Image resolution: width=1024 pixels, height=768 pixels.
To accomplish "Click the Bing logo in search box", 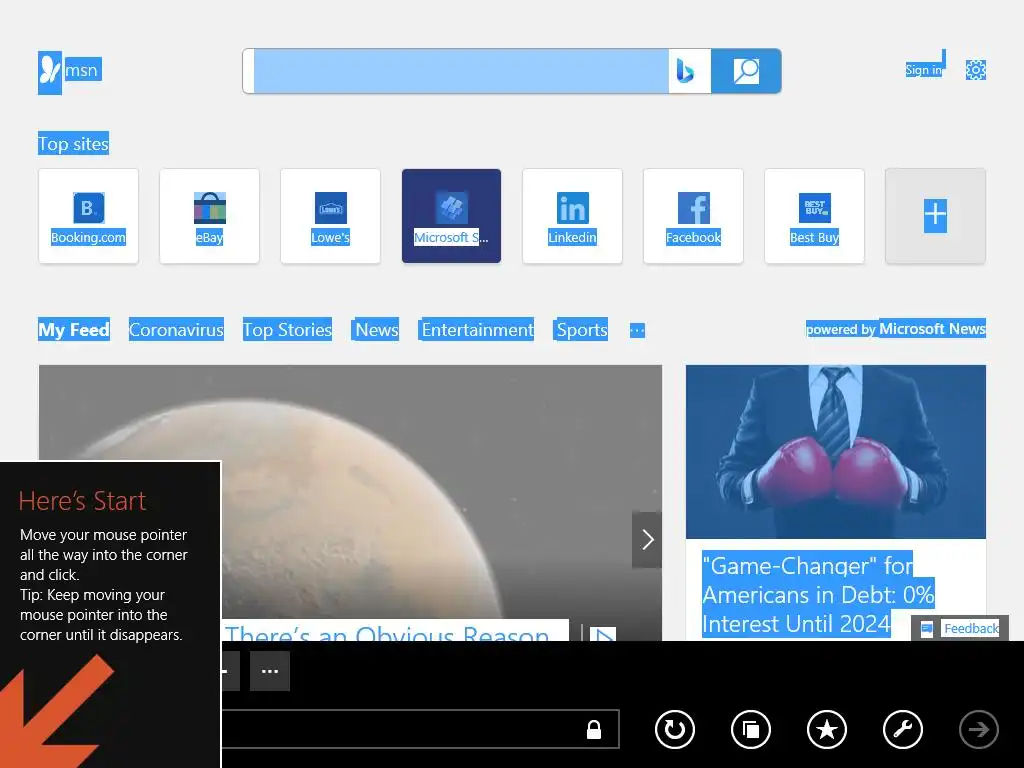I will coord(686,71).
